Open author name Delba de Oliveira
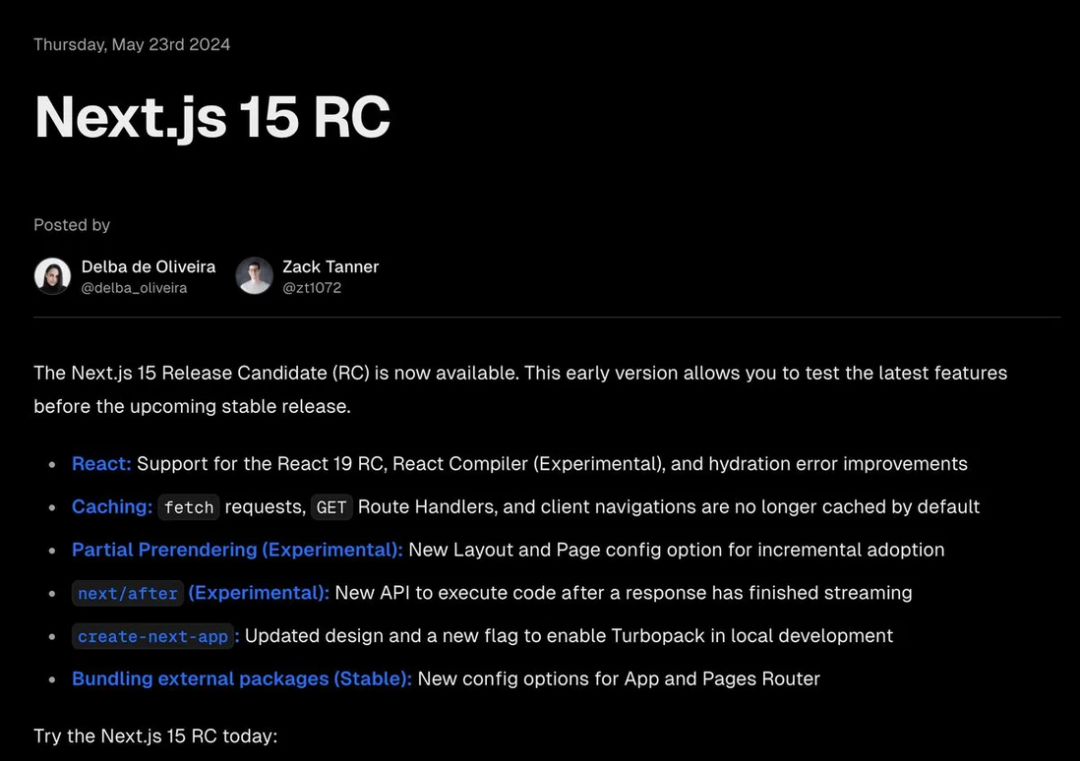 coord(148,267)
